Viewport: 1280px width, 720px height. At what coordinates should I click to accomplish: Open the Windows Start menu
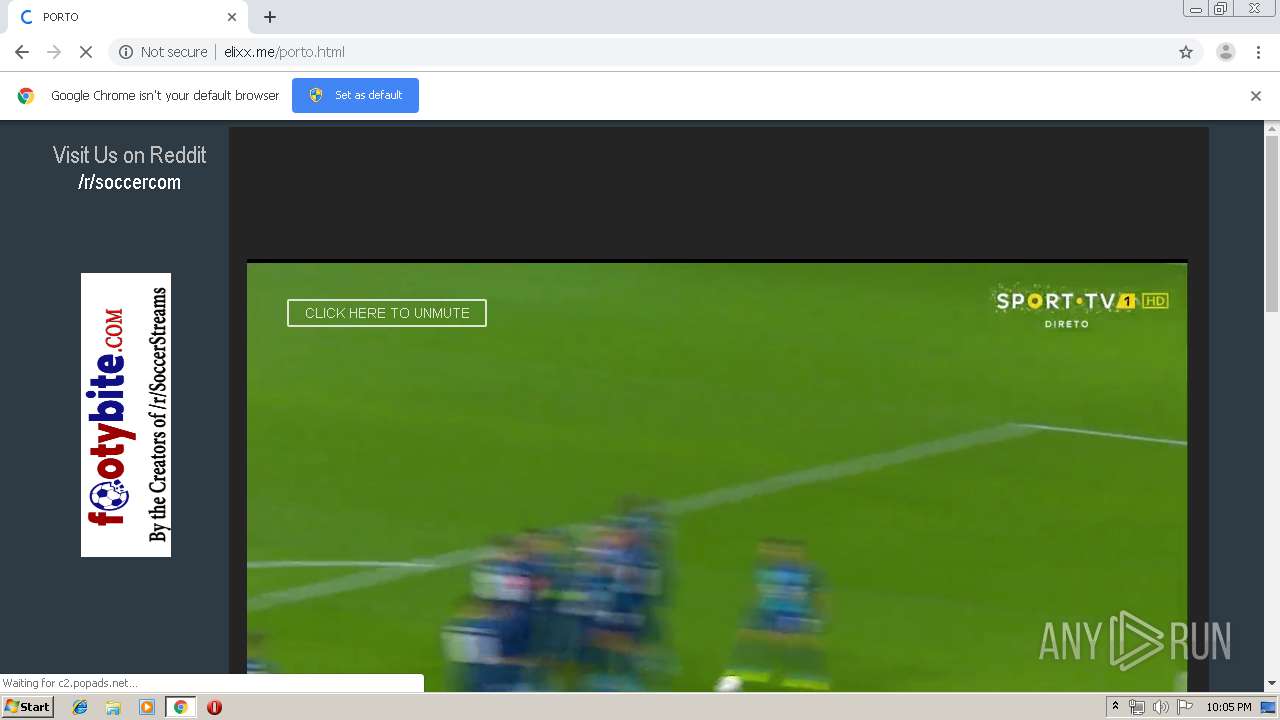(x=28, y=707)
